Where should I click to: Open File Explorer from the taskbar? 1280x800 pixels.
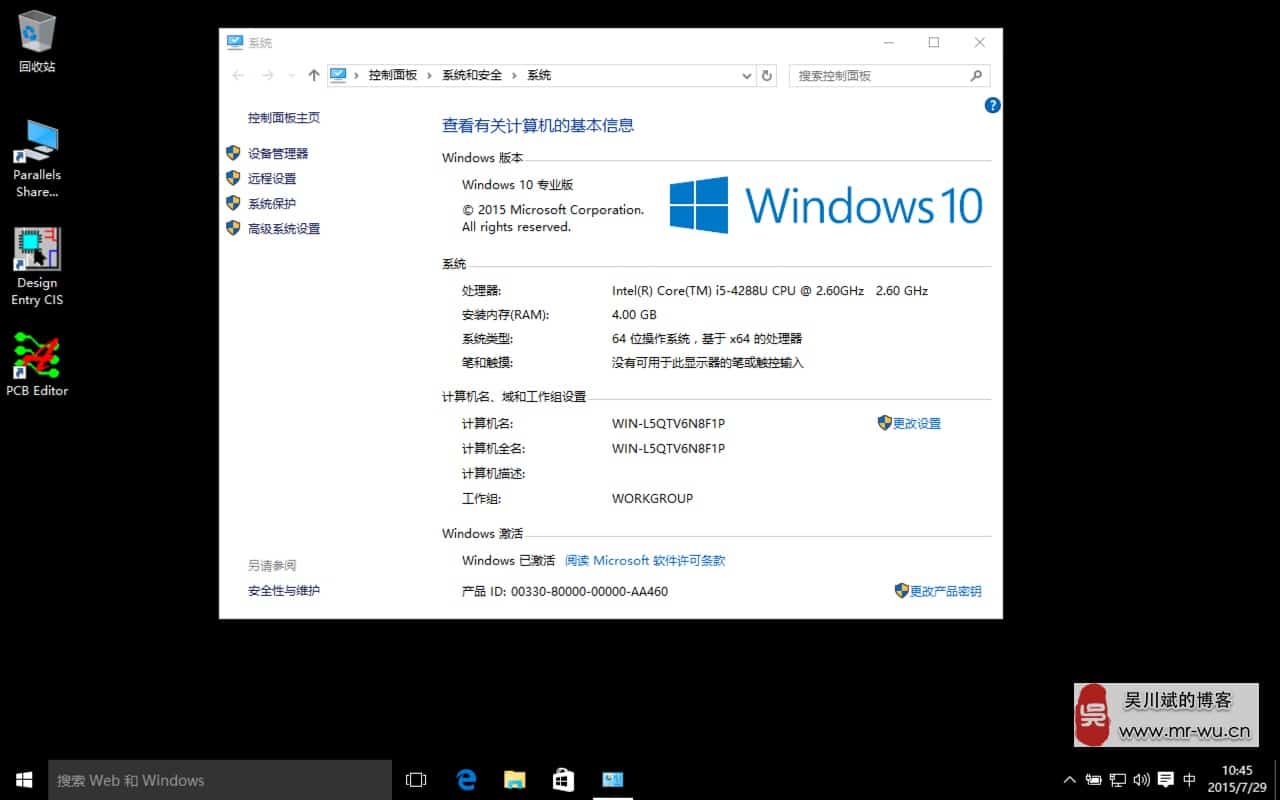point(515,780)
